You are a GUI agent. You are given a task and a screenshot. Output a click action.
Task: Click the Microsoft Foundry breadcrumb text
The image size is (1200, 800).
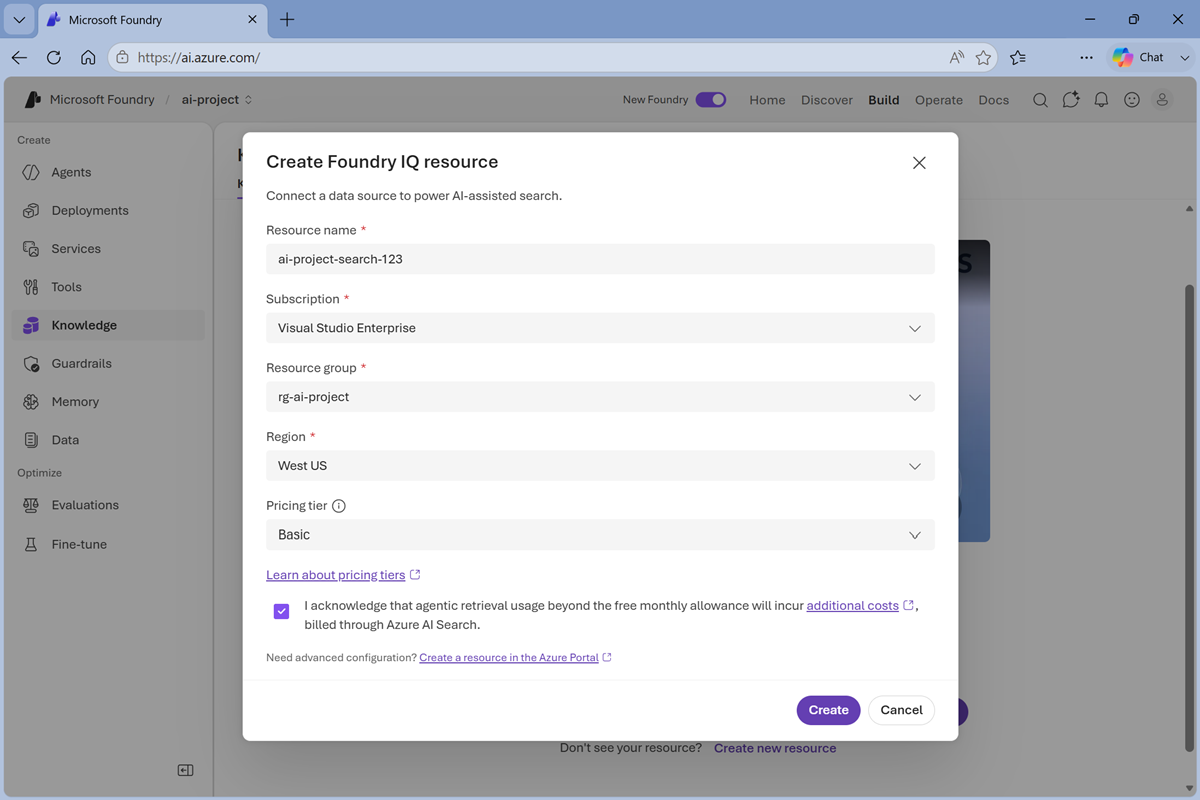coord(102,100)
